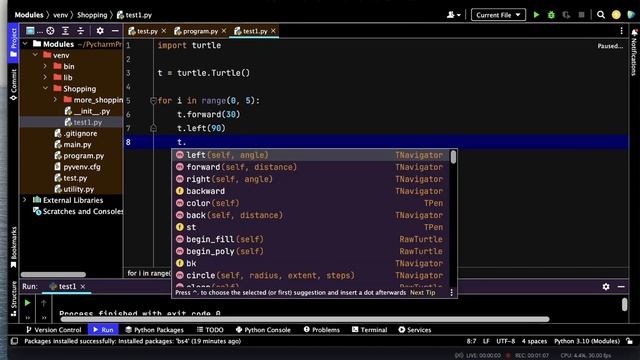Collapse the Shopping folder

[45, 88]
